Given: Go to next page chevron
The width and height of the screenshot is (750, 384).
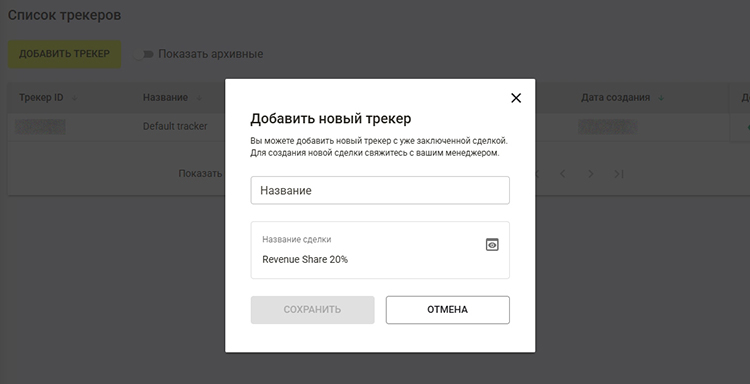Looking at the screenshot, I should [591, 174].
